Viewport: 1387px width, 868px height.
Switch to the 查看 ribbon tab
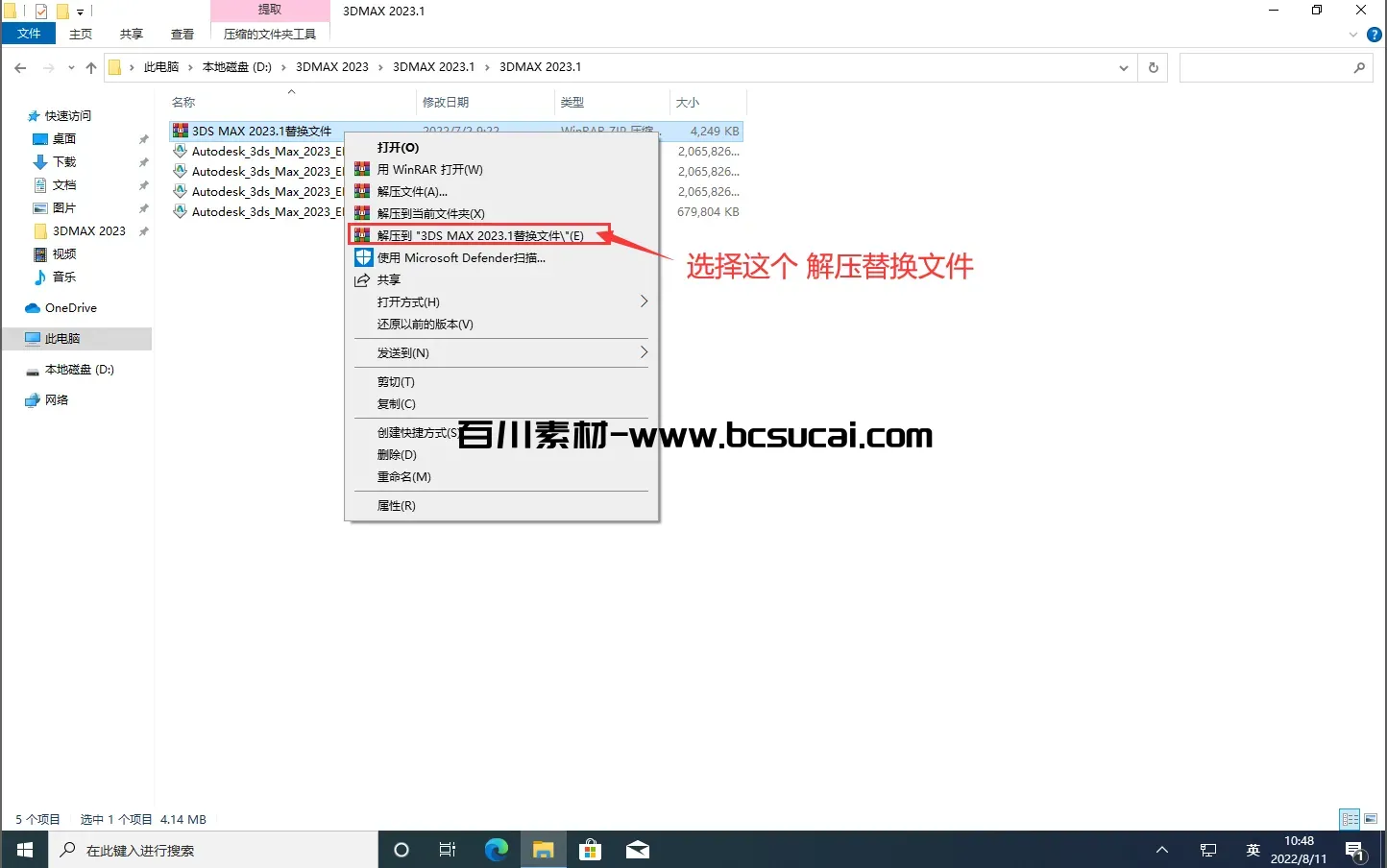(182, 34)
